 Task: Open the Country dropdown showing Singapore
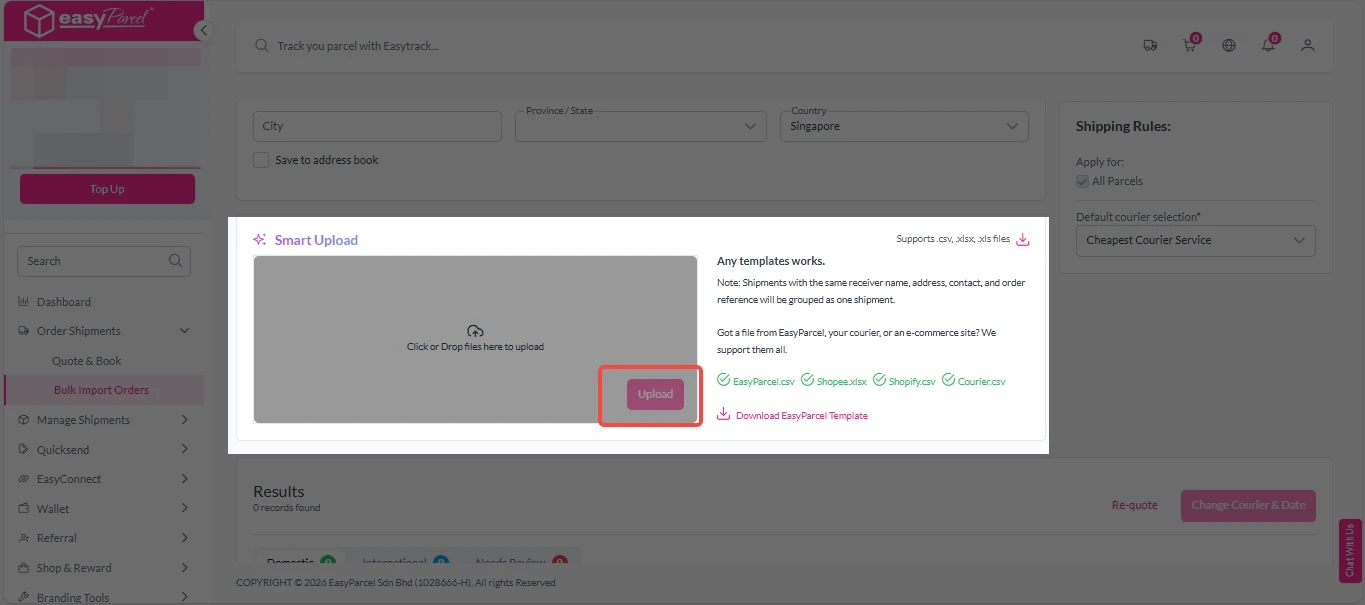click(x=904, y=127)
